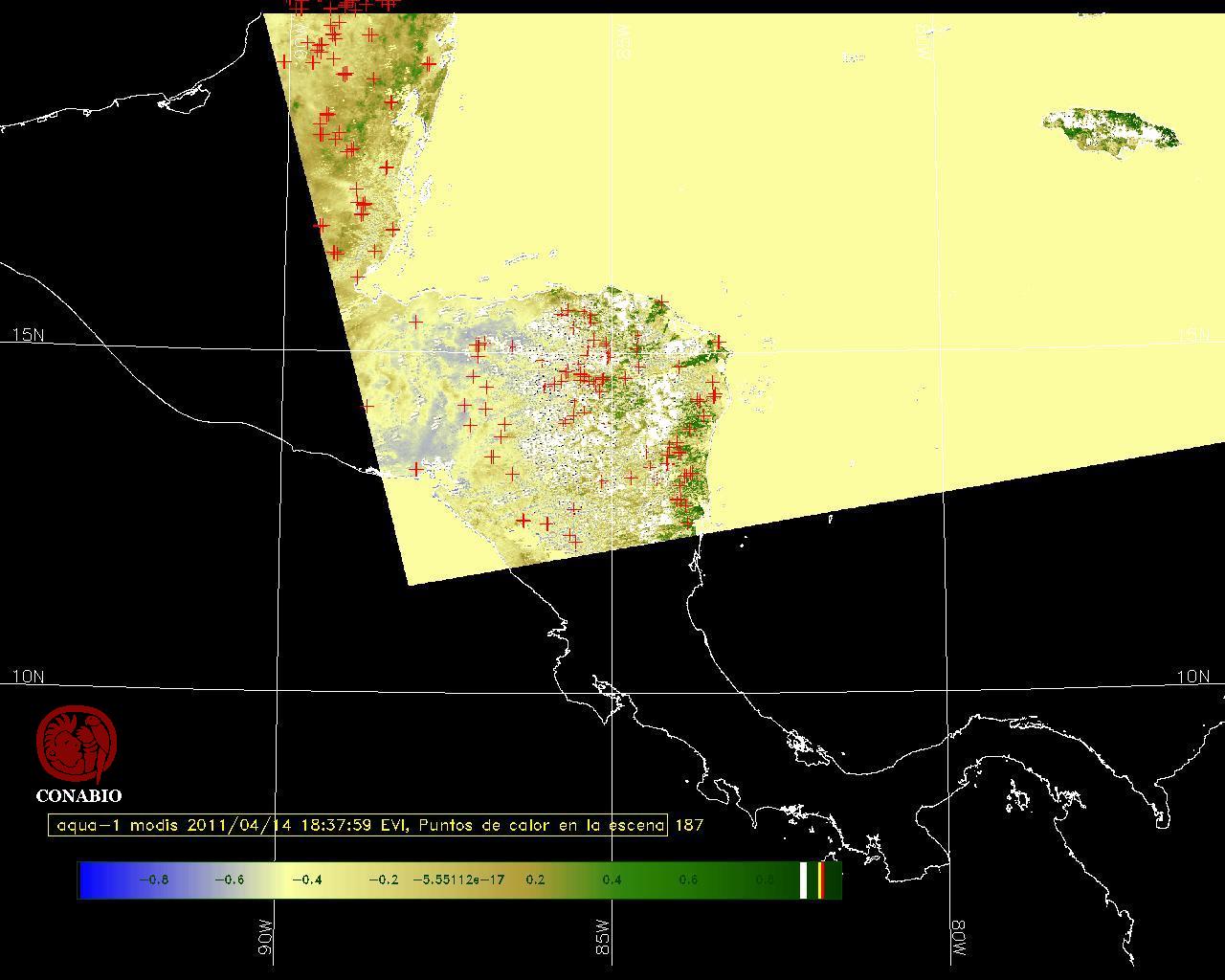The image size is (1225, 980).
Task: Pick the -0.6 value on the color scale
Action: [x=229, y=880]
